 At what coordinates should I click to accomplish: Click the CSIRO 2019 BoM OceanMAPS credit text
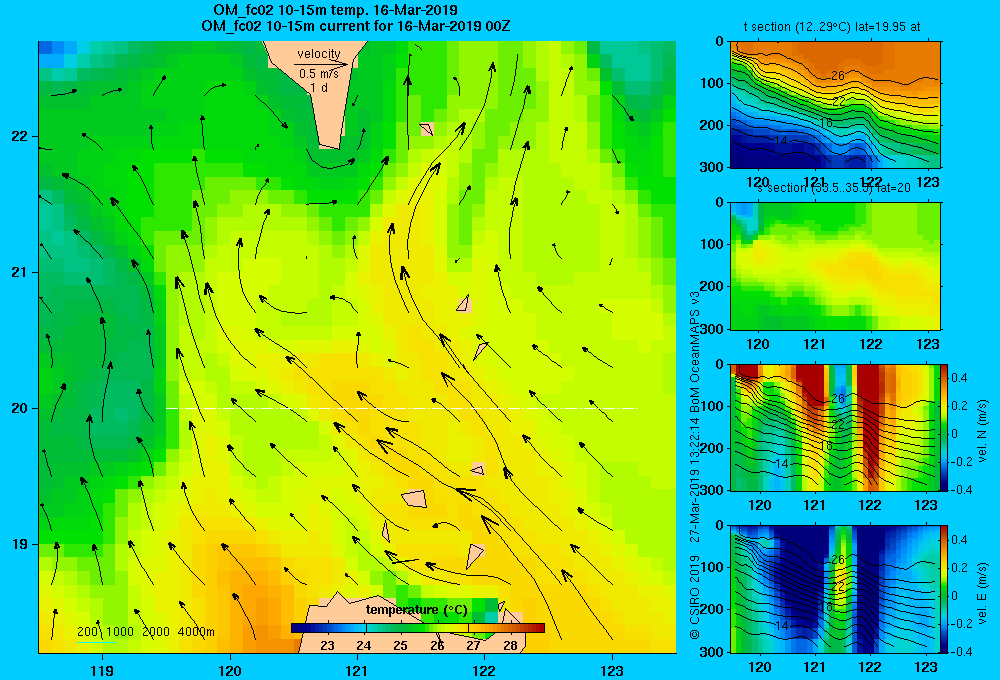point(695,465)
